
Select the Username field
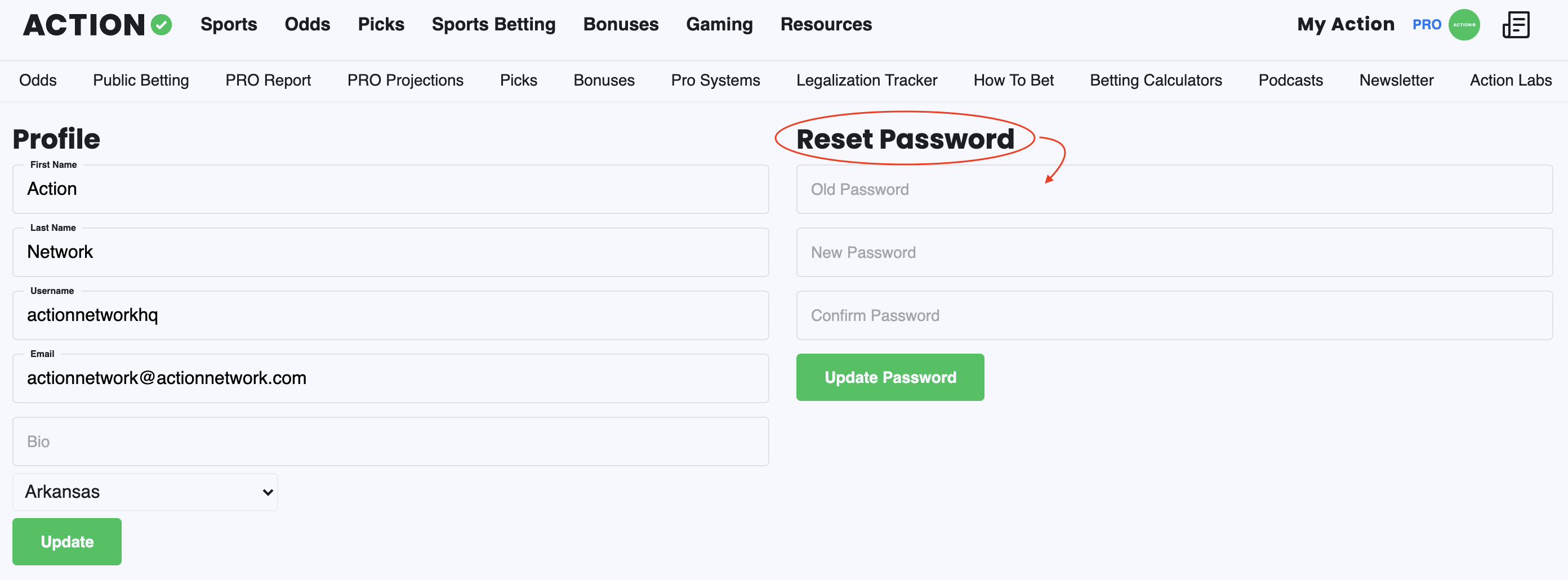(390, 315)
